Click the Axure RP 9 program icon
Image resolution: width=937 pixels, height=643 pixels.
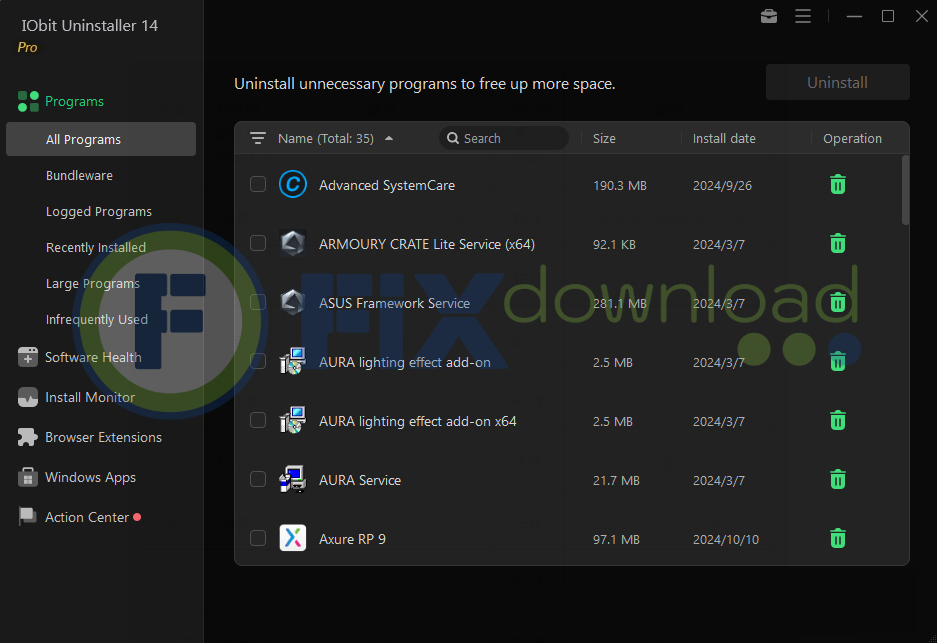(292, 539)
